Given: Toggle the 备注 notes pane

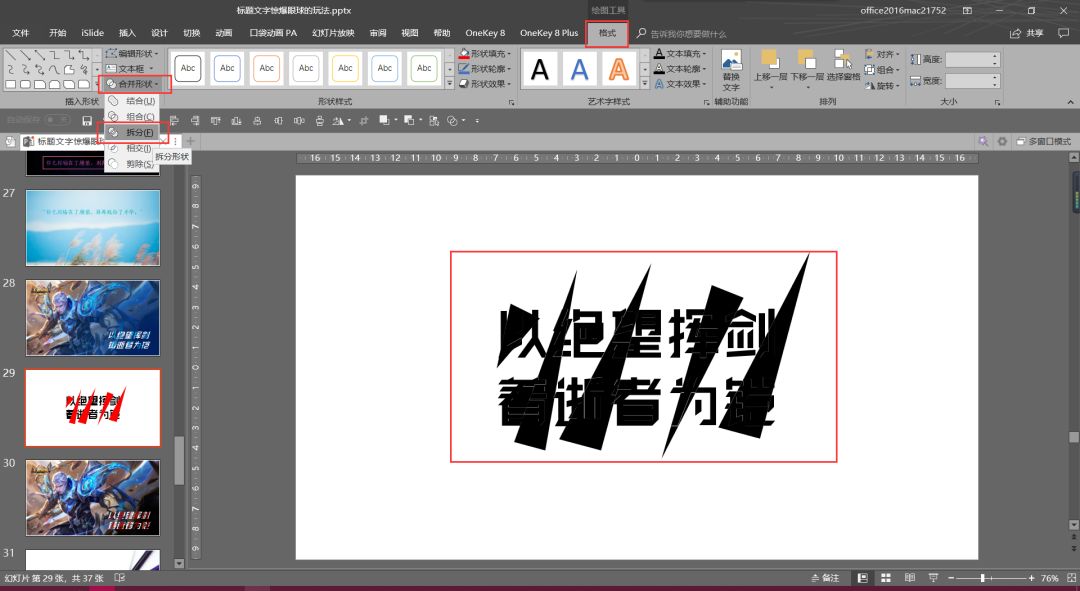Looking at the screenshot, I should tap(825, 578).
